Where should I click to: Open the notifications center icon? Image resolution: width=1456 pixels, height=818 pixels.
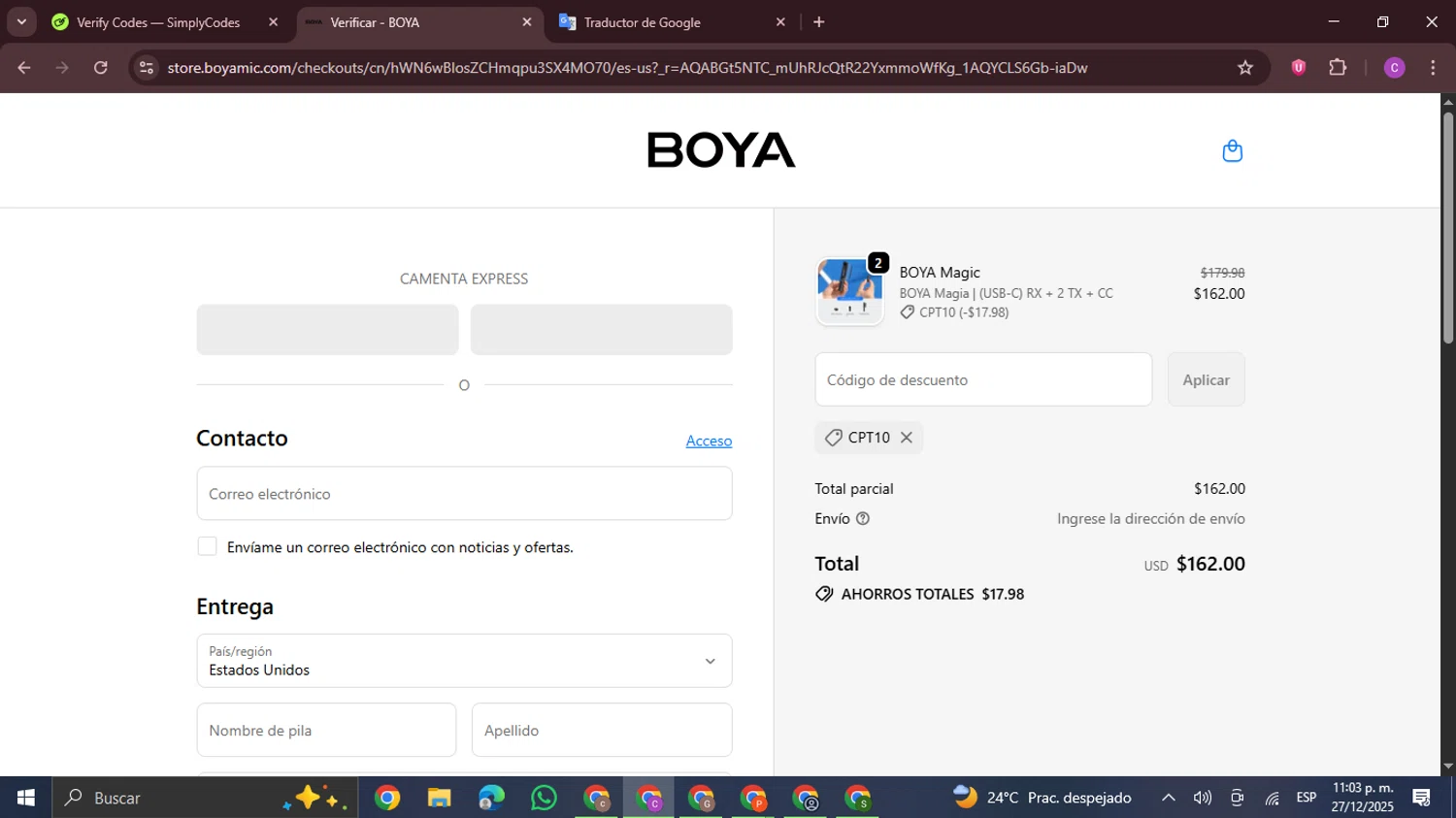click(x=1422, y=798)
